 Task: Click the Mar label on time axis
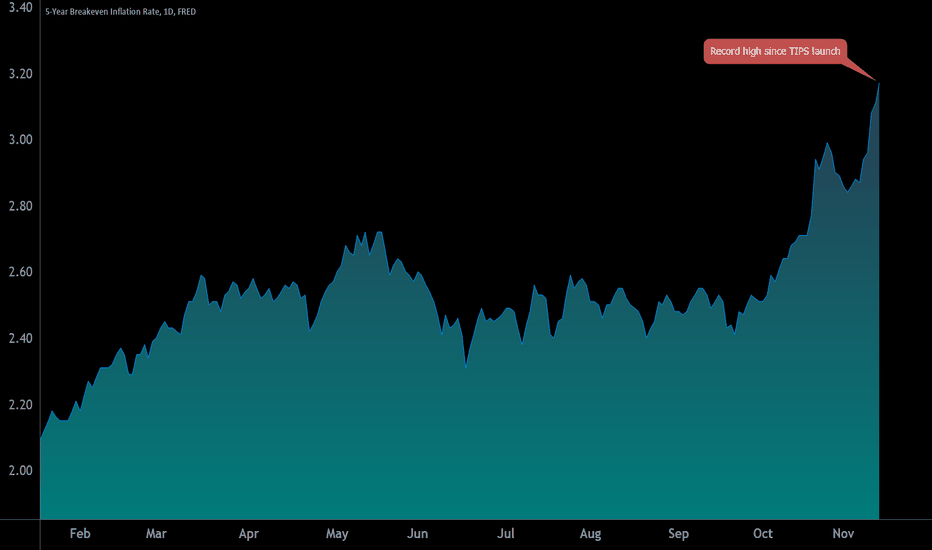[156, 533]
